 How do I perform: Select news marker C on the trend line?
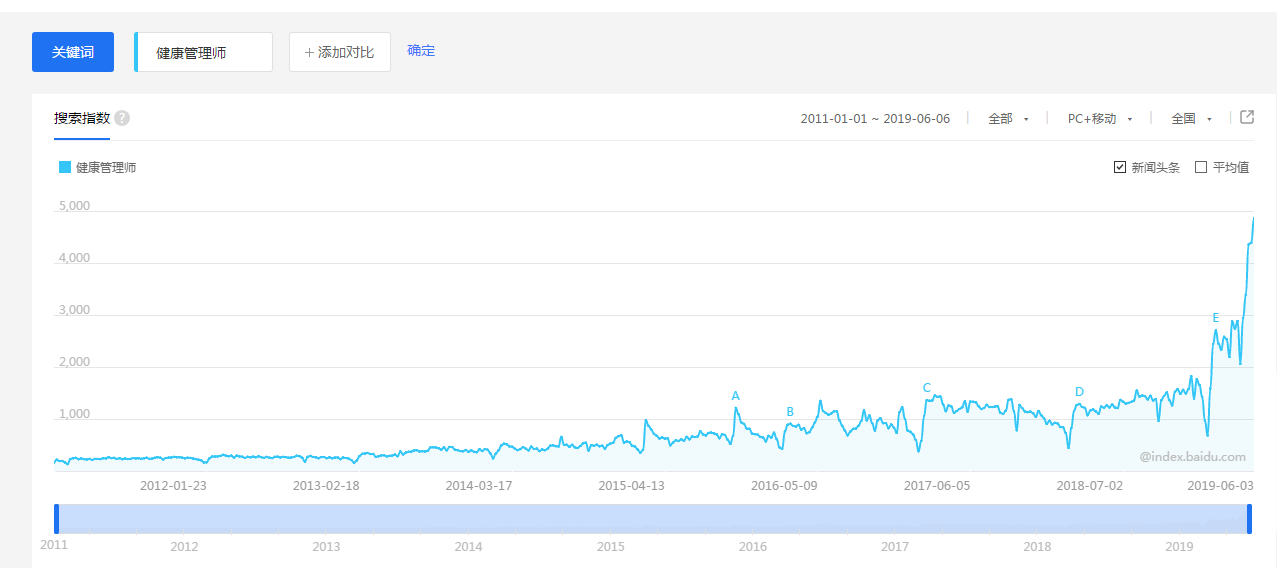[x=927, y=388]
